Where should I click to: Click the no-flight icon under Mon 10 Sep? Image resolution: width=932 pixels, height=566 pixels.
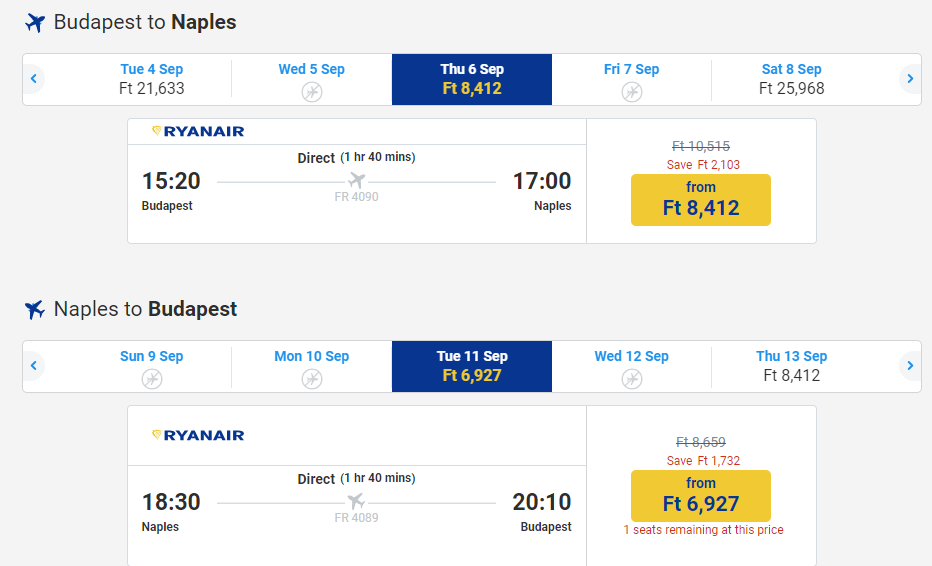coord(312,379)
